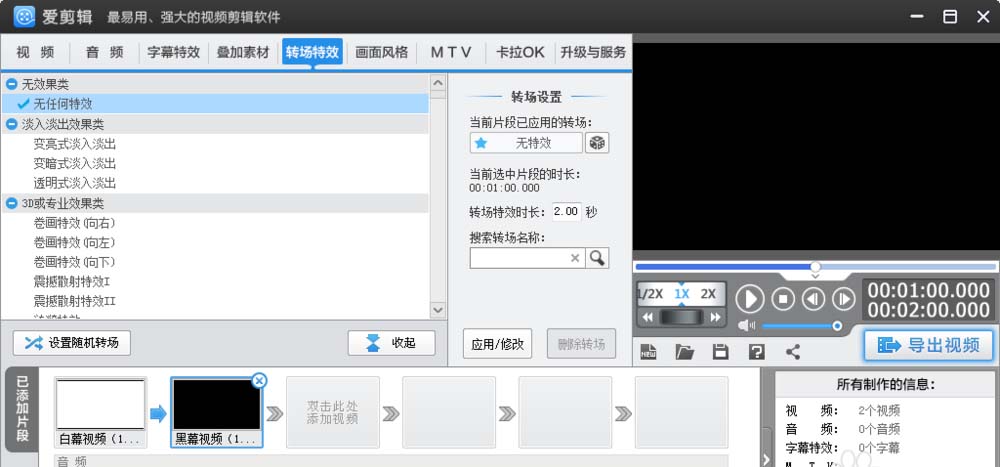Open the 画面风格 tab
This screenshot has width=1000, height=467.
pyautogui.click(x=381, y=52)
